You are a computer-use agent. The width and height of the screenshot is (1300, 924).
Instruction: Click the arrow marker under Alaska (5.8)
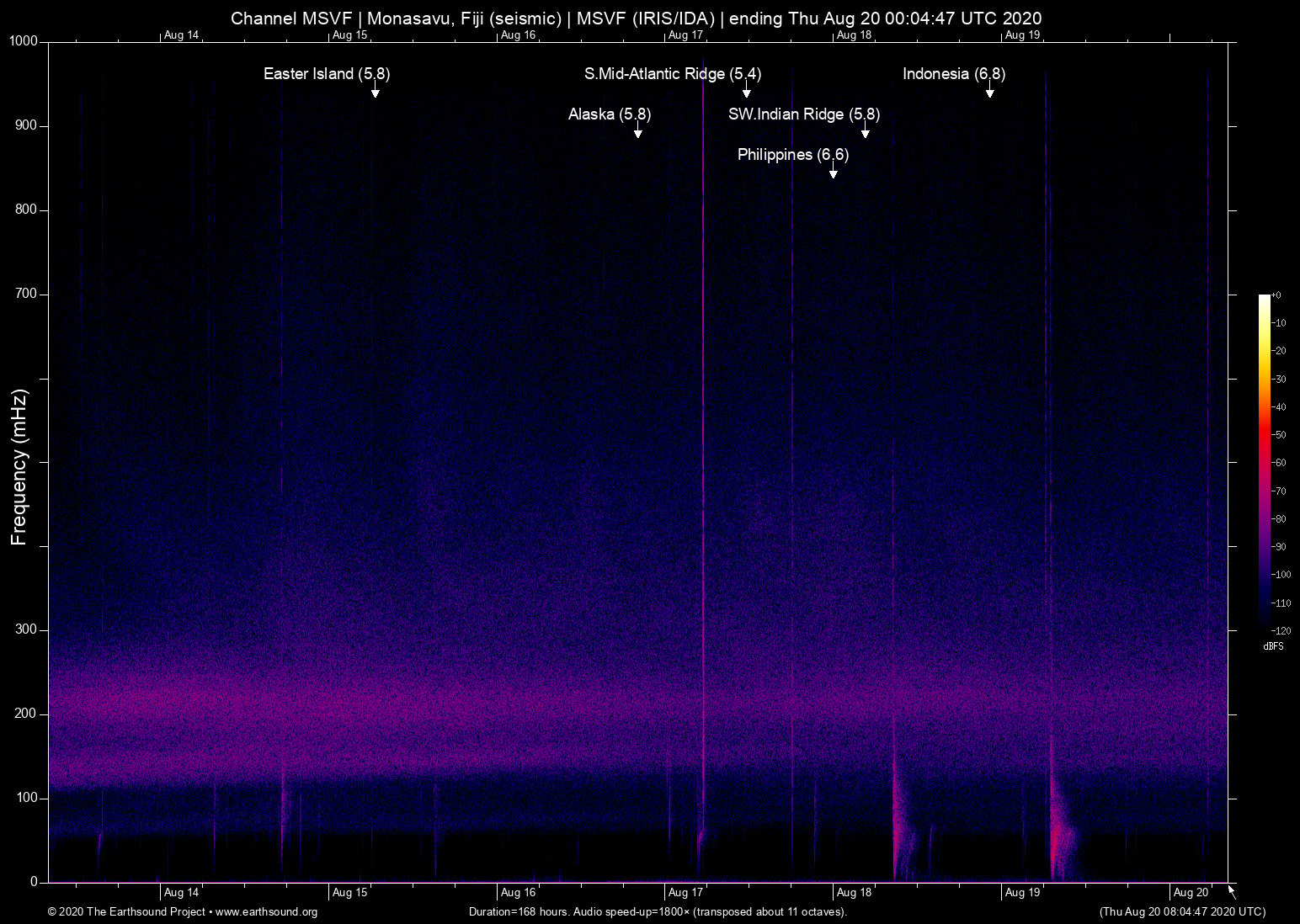tap(638, 132)
